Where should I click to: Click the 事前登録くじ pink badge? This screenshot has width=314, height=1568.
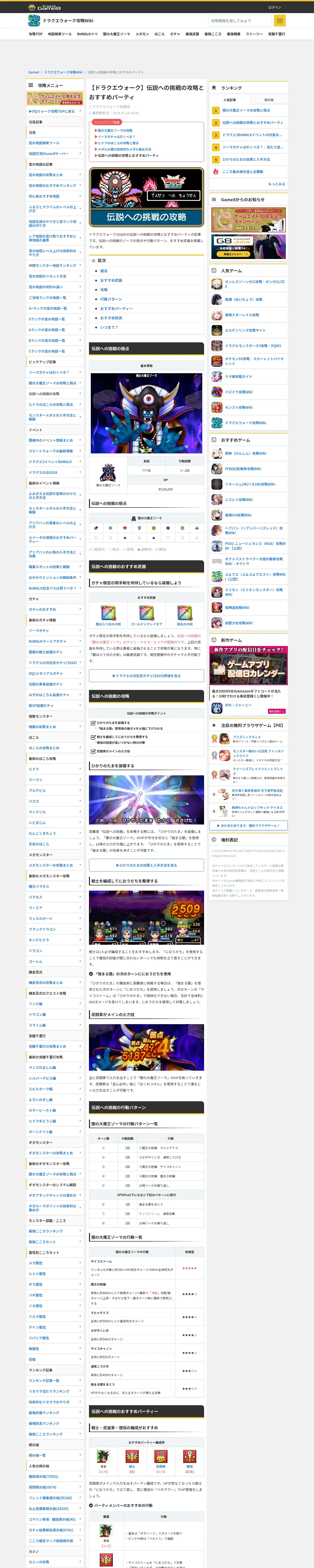coord(277,711)
